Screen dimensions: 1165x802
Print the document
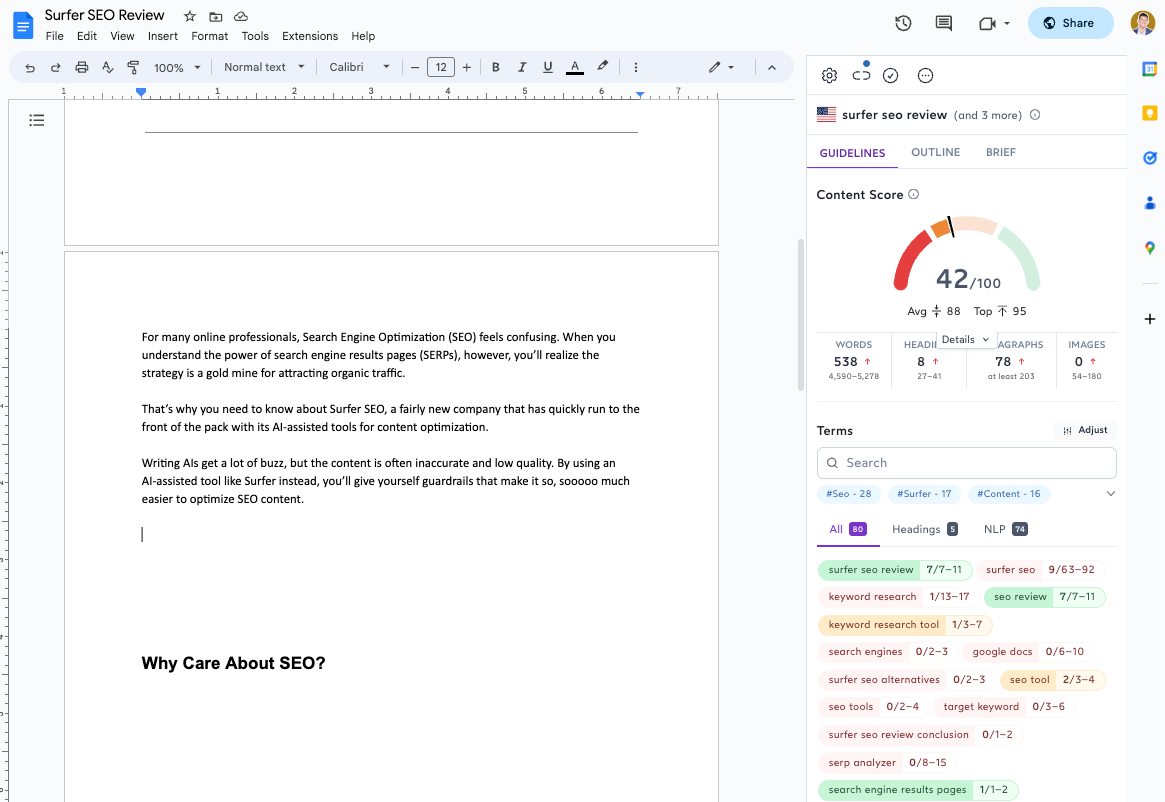coord(82,67)
